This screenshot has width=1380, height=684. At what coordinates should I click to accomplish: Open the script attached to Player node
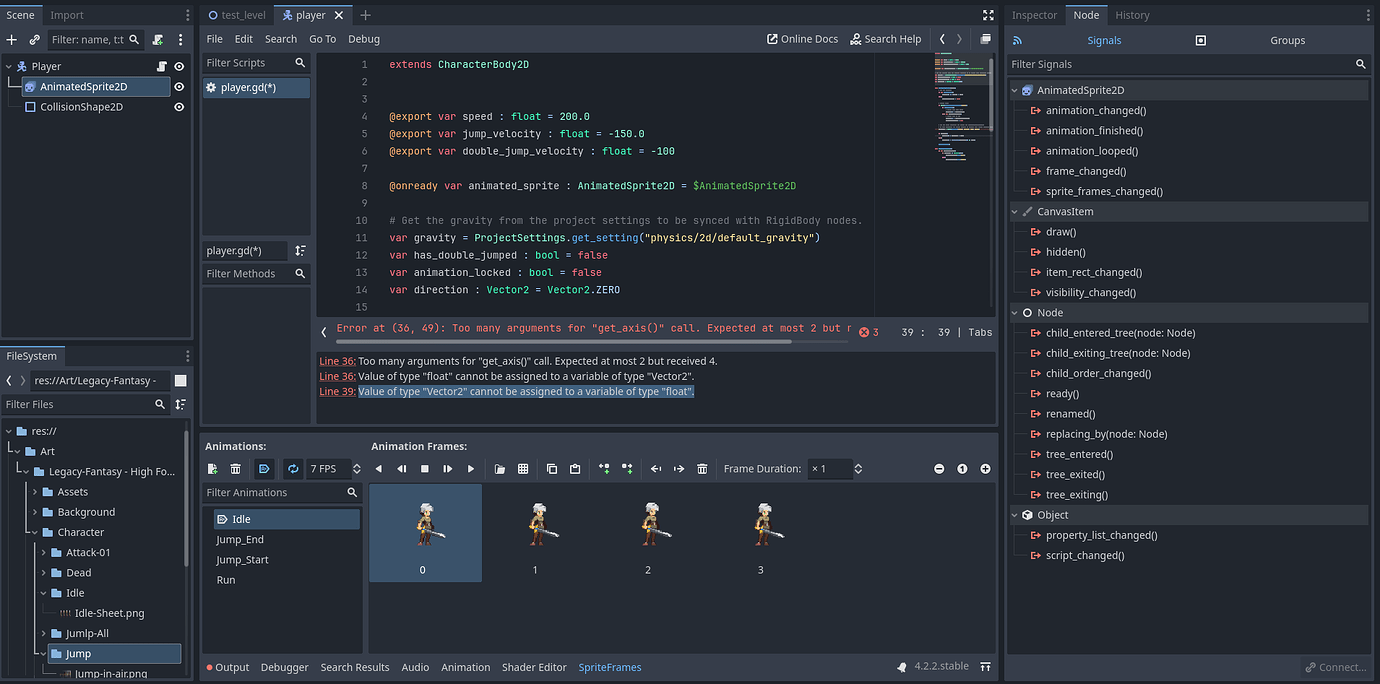point(161,67)
